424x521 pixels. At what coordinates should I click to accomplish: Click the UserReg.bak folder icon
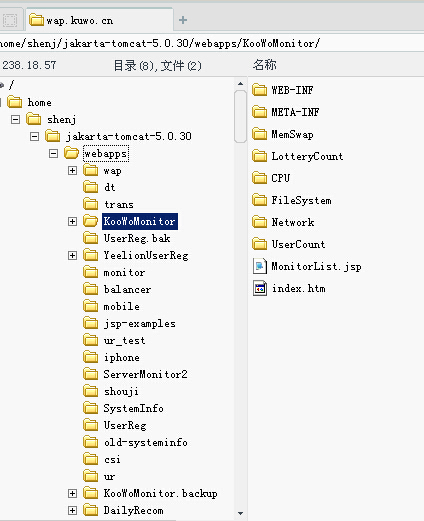91,238
